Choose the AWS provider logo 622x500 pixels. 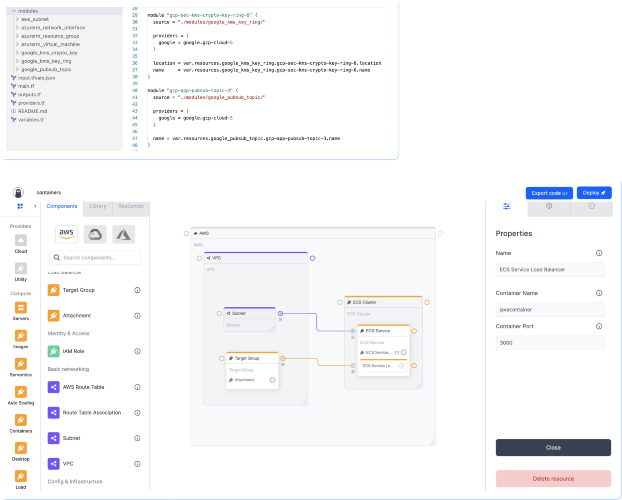pos(66,234)
